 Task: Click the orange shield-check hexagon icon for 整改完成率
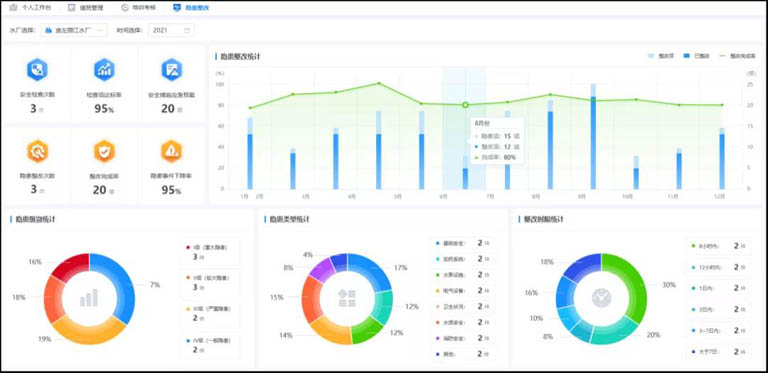pyautogui.click(x=104, y=151)
